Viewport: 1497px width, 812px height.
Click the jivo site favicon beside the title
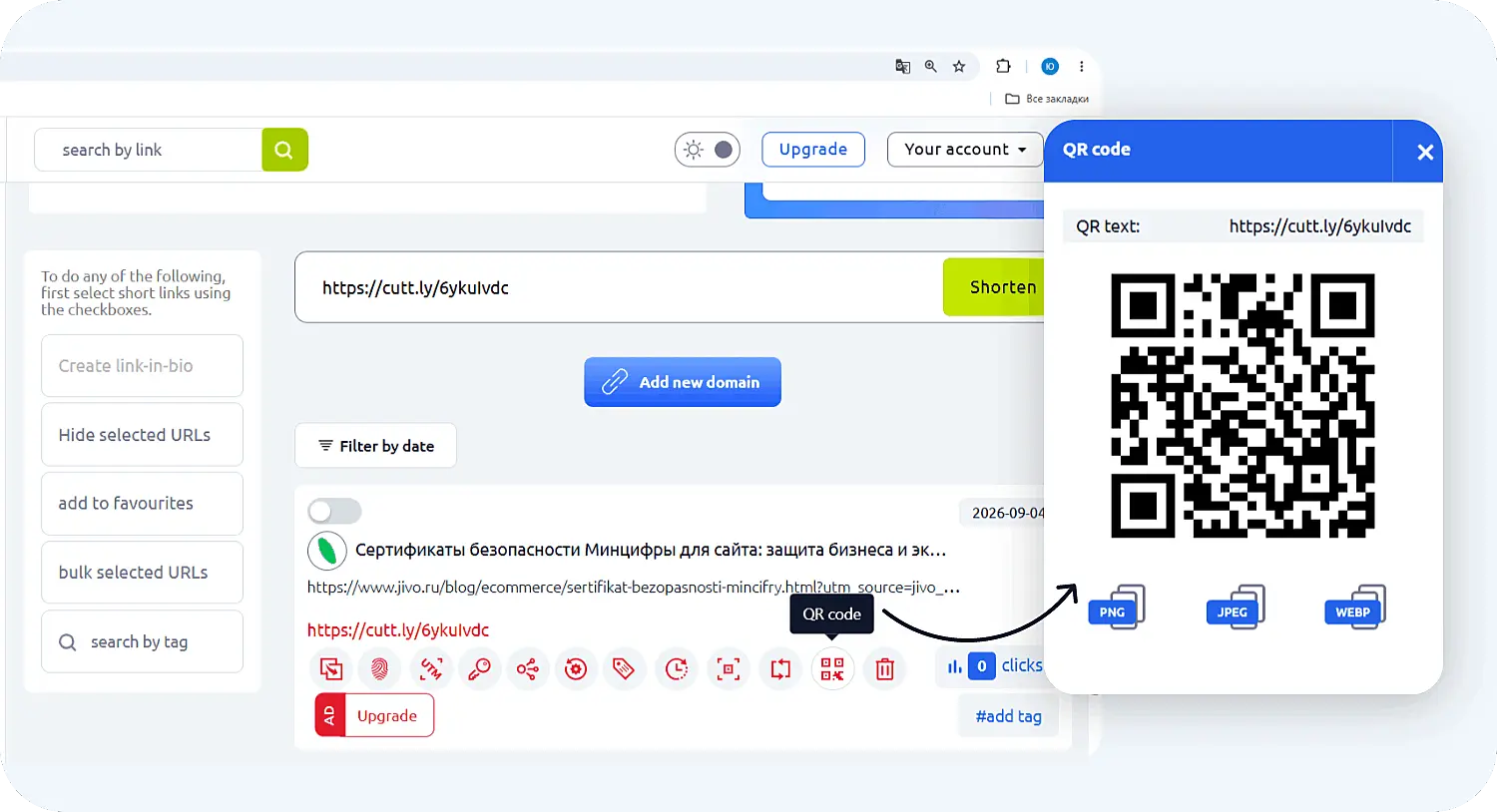pos(327,551)
